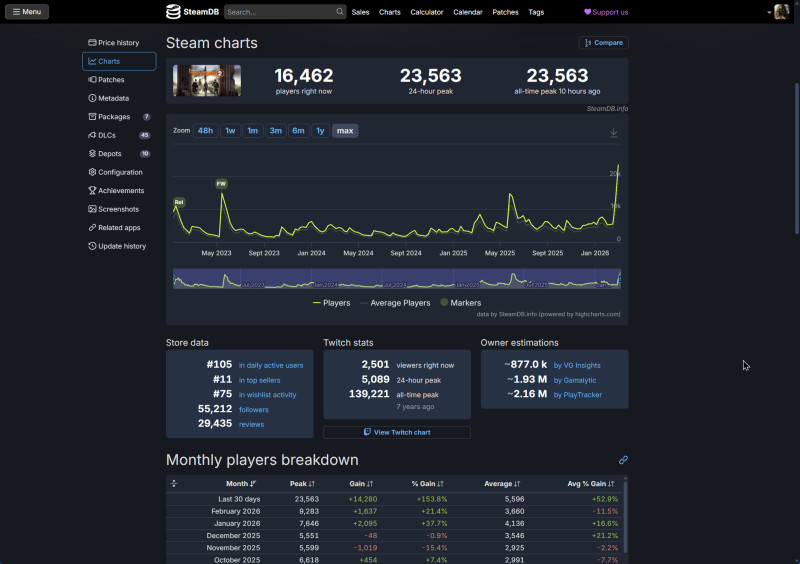The width and height of the screenshot is (800, 564).
Task: Toggle Players series in legend
Action: pos(332,303)
